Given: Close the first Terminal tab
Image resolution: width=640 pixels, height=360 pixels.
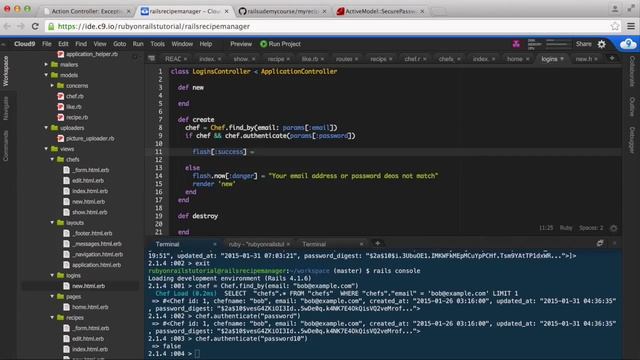Looking at the screenshot, I should click(214, 244).
